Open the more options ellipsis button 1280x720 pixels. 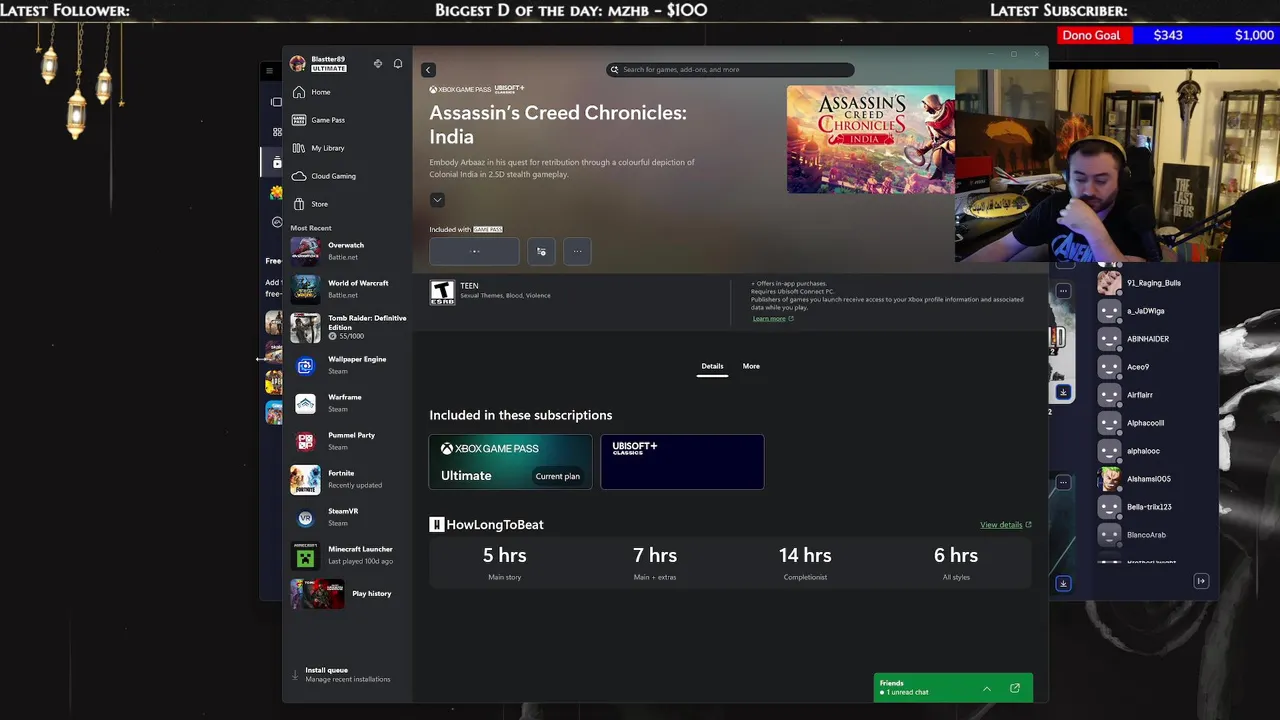(577, 251)
